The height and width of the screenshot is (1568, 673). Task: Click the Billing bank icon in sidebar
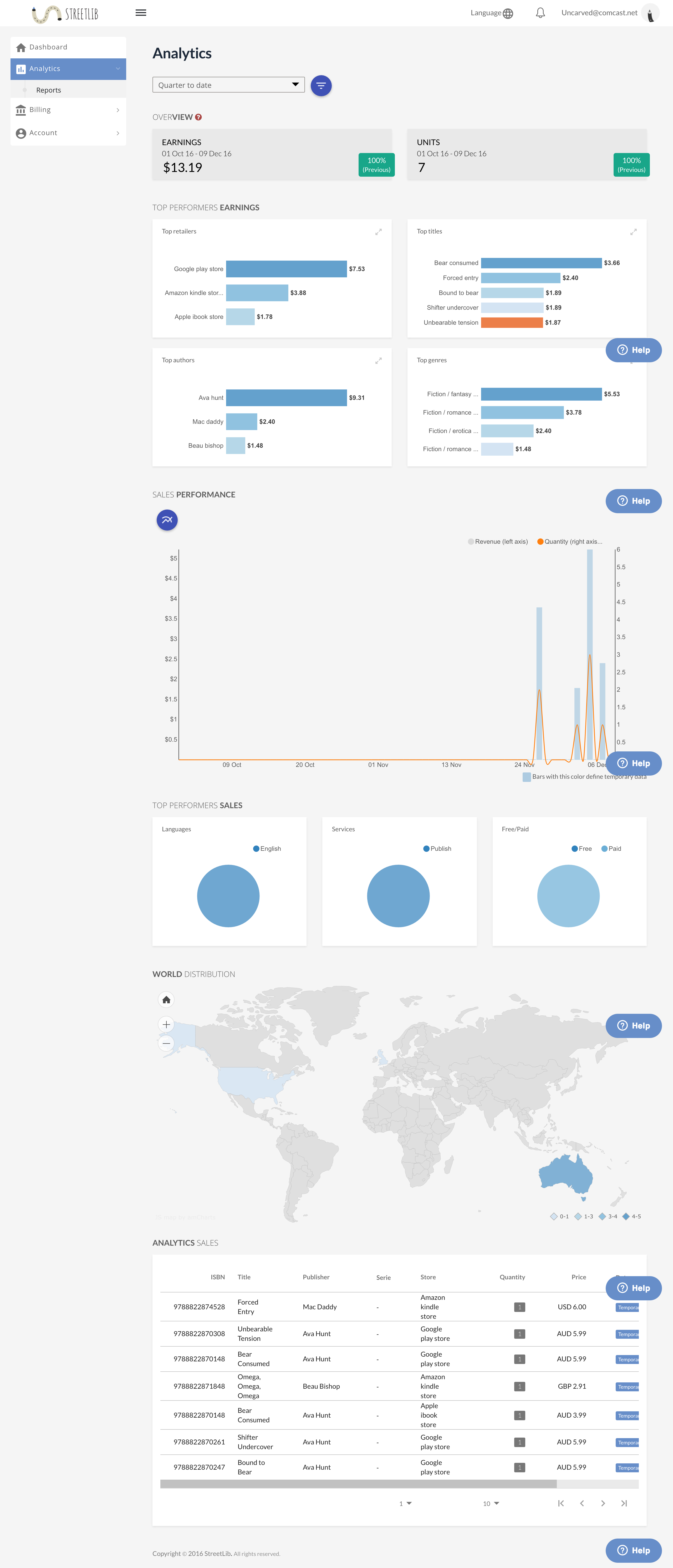point(21,110)
